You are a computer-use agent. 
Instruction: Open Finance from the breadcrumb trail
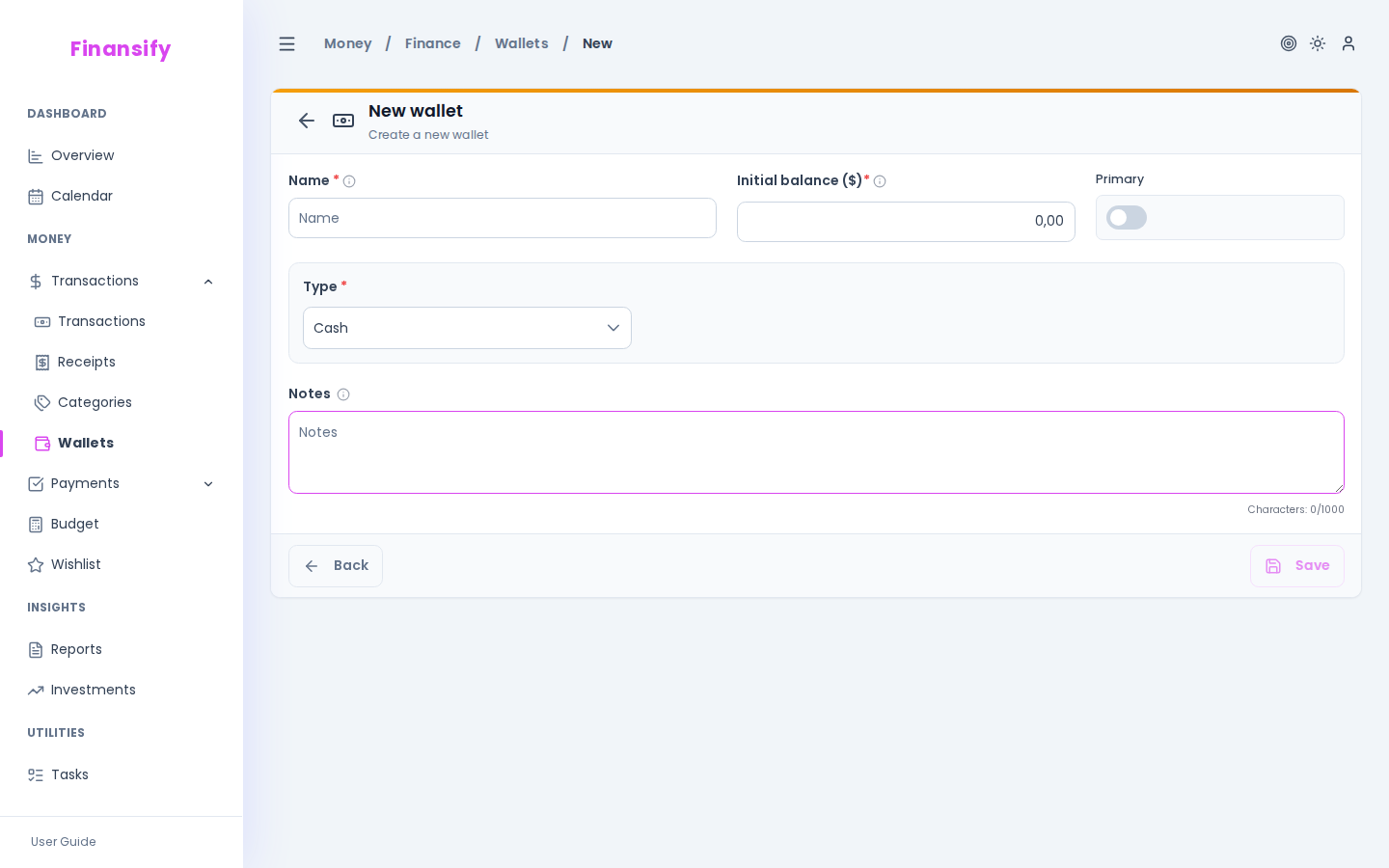point(433,43)
